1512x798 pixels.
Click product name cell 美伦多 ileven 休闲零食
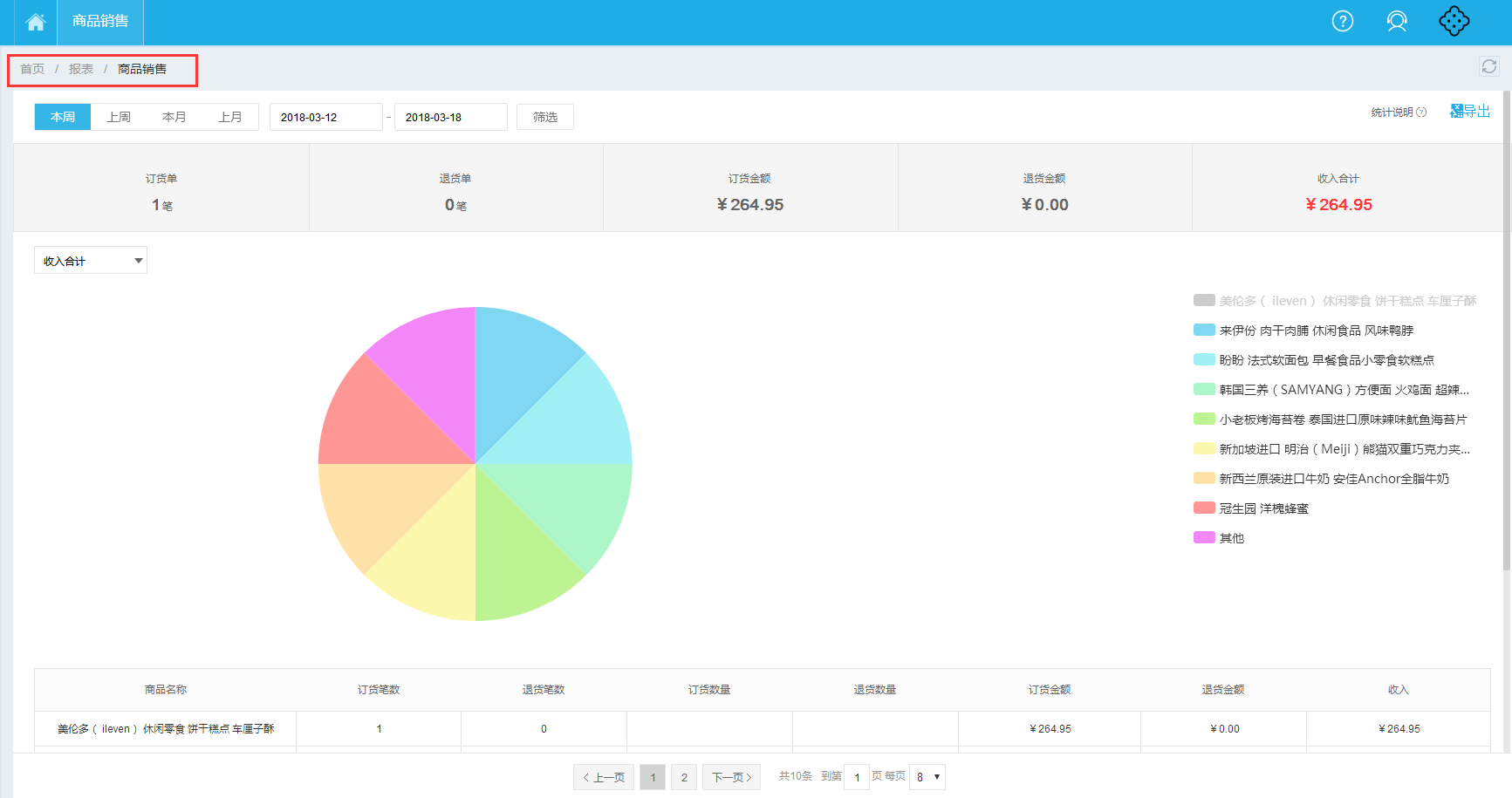click(166, 729)
